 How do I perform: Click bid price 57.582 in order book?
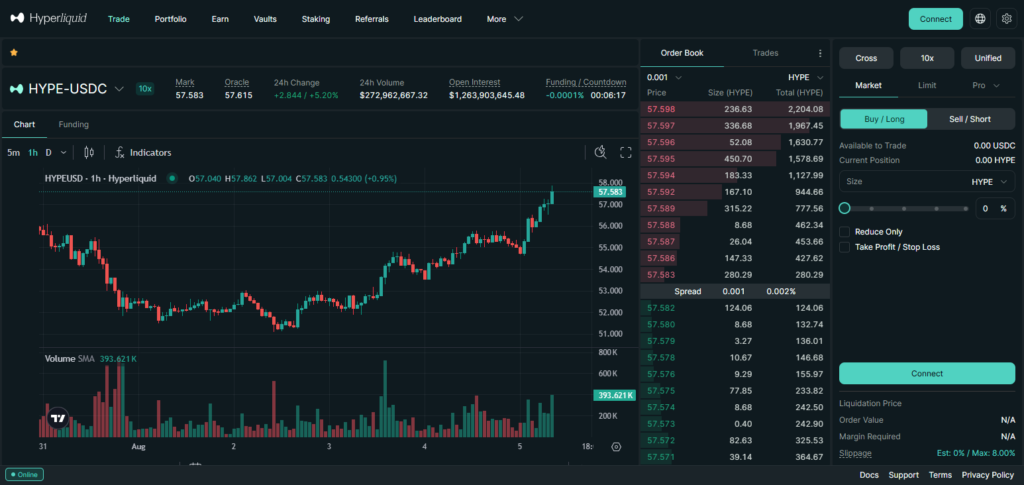point(661,307)
